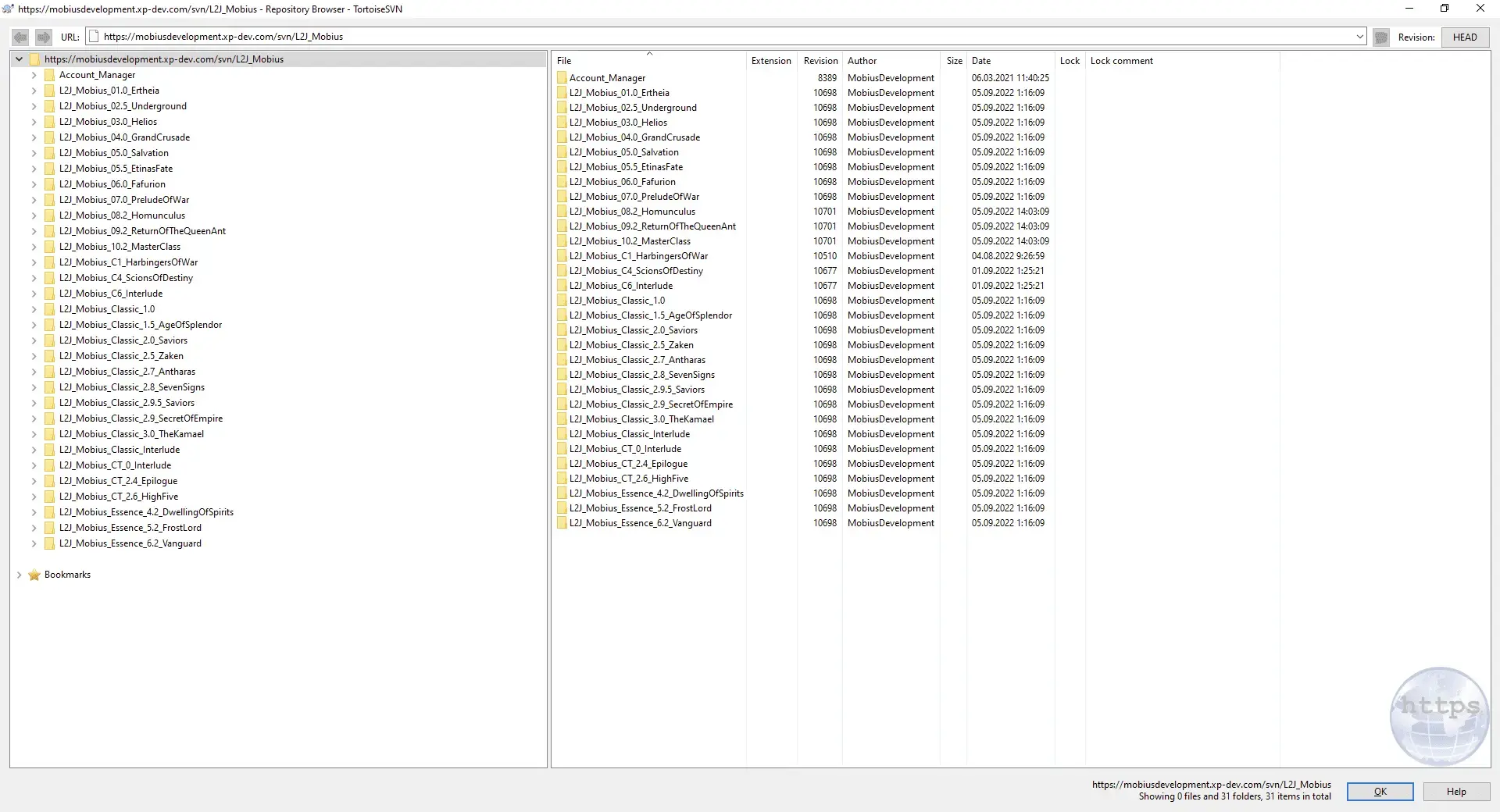
Task: Select L2J_Mobius_02.5_Underground in the tree
Action: point(123,106)
